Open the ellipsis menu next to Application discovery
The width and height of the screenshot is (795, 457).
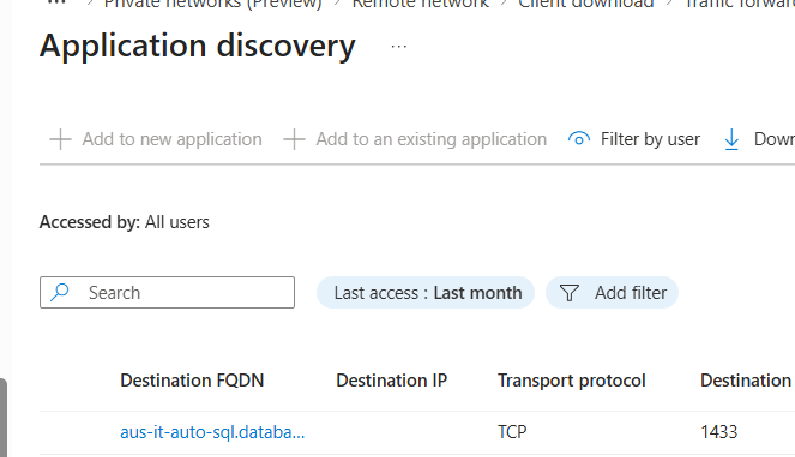tap(399, 46)
